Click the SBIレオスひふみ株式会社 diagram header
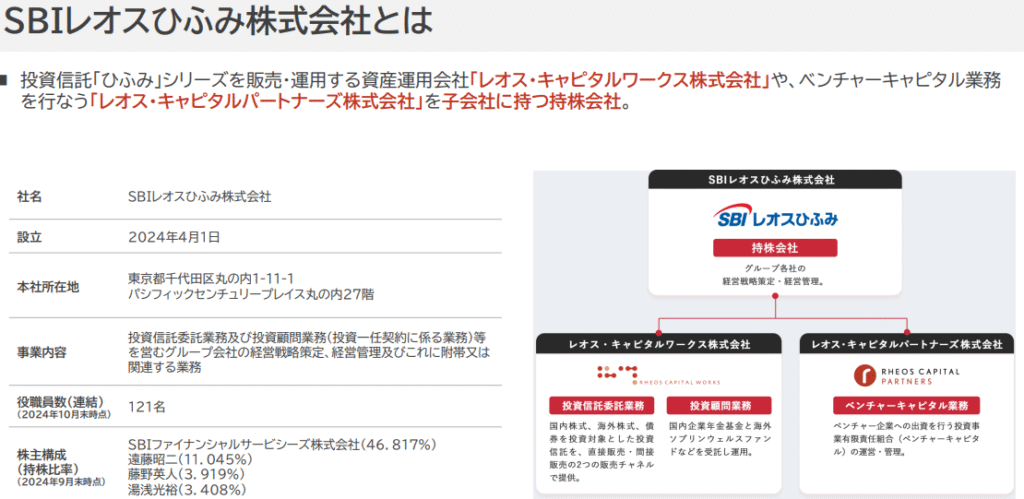The width and height of the screenshot is (1024, 499). pyautogui.click(x=775, y=180)
